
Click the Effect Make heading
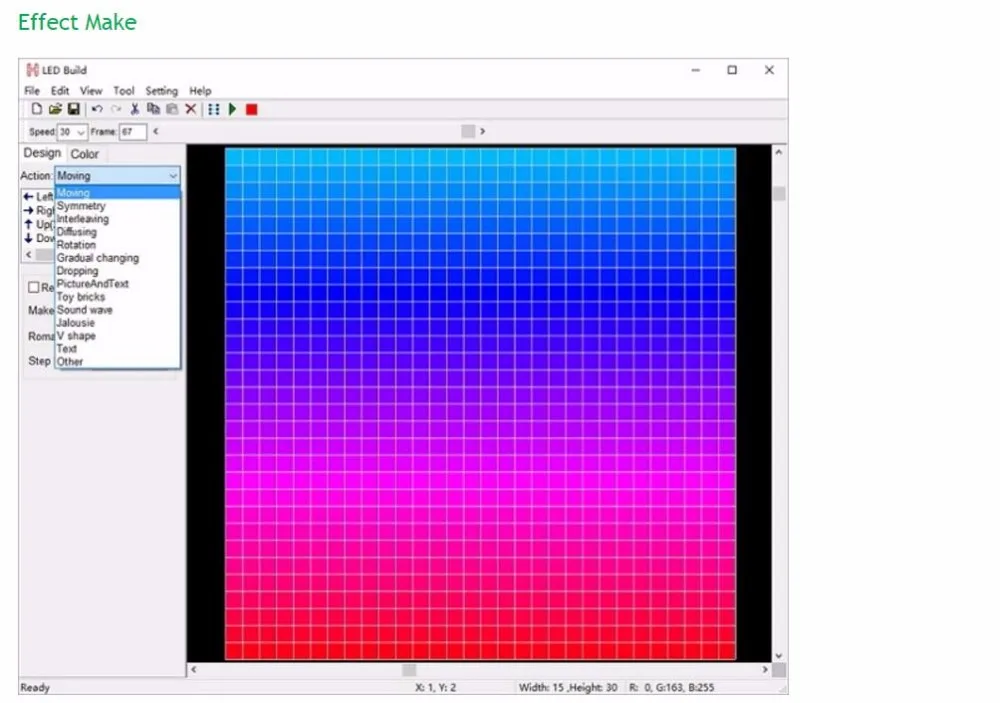pyautogui.click(x=77, y=22)
